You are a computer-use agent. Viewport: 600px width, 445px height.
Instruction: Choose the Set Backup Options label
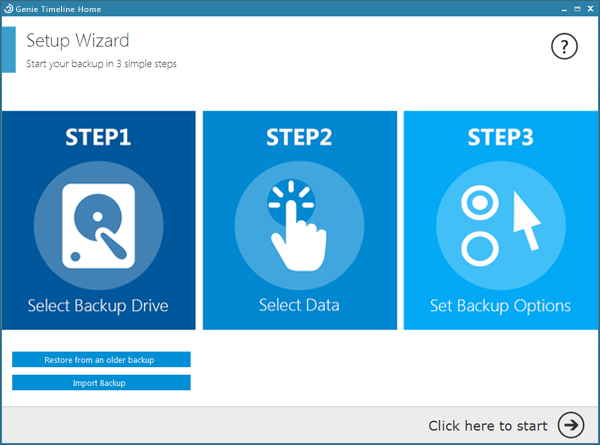click(x=500, y=306)
